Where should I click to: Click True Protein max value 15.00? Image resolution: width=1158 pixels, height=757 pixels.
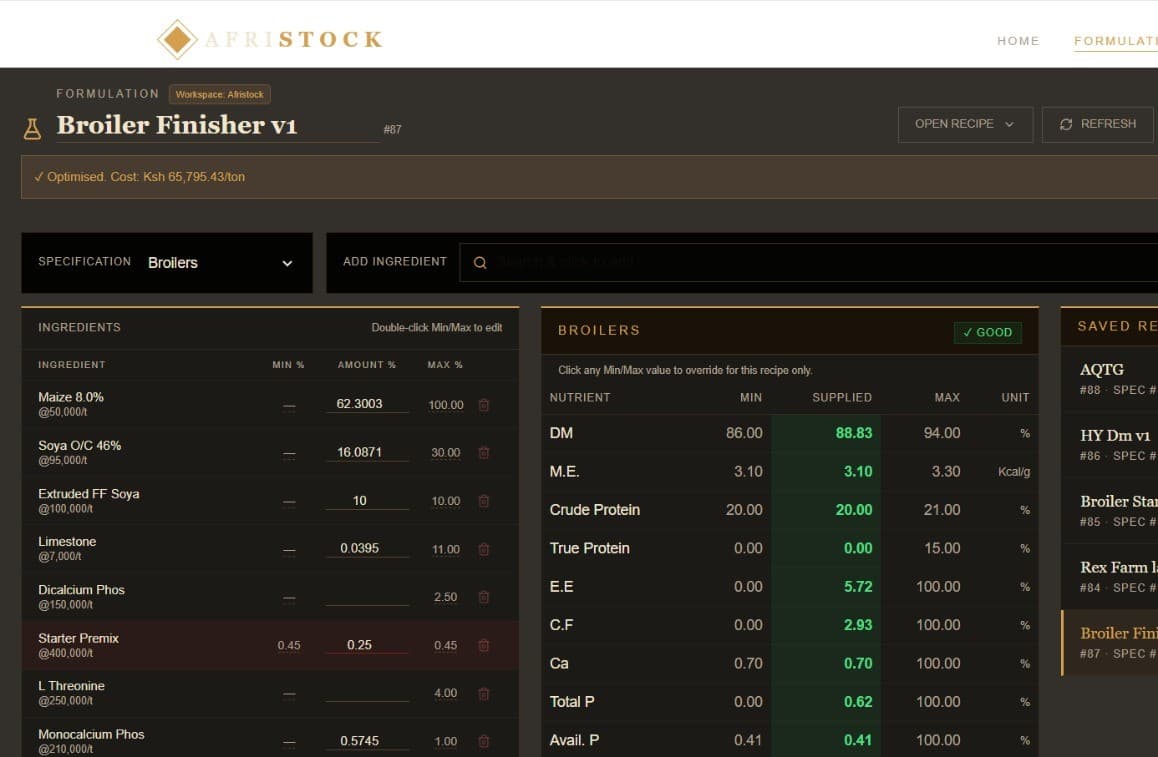point(942,548)
